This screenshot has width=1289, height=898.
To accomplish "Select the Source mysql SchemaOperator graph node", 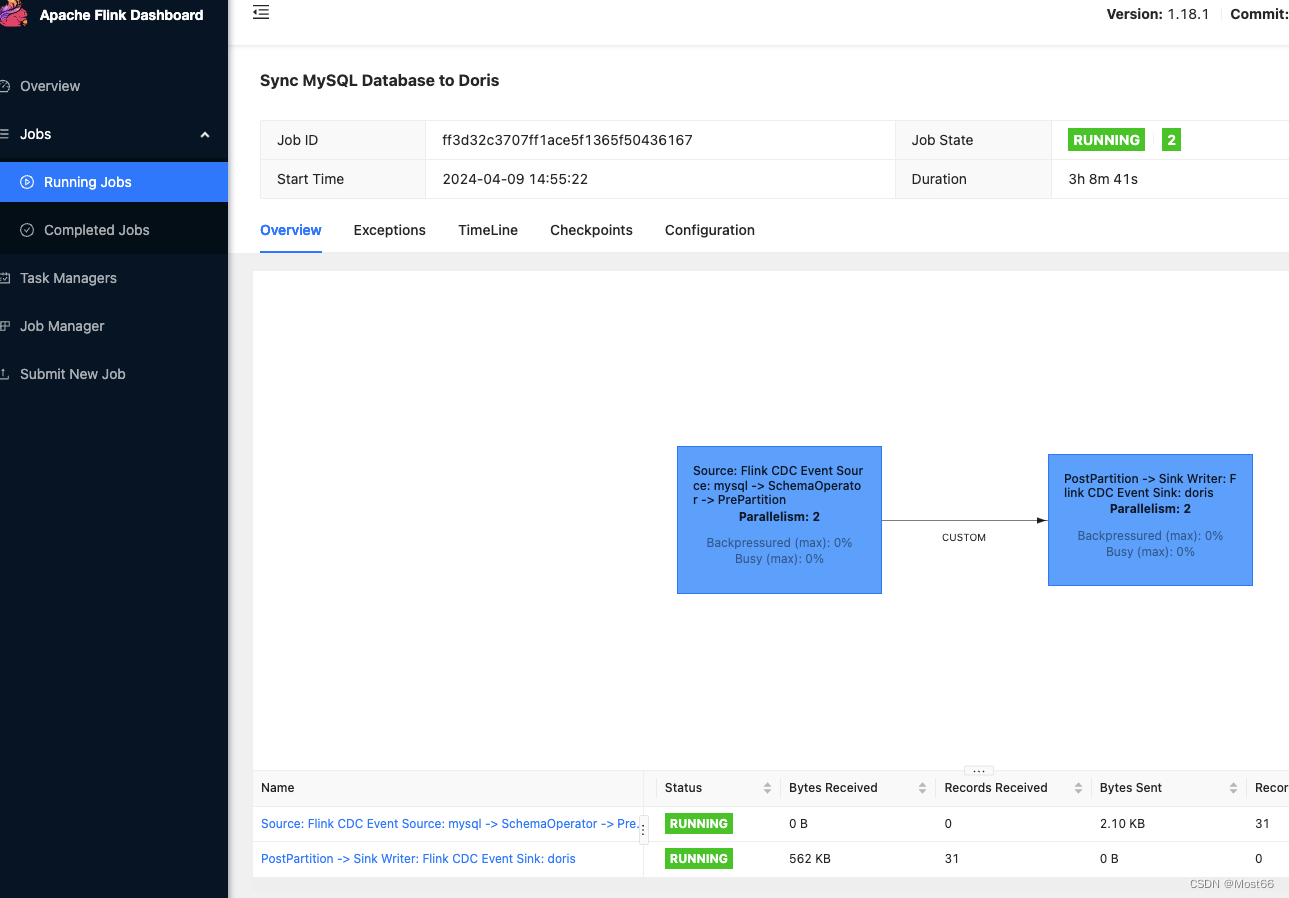I will (779, 520).
